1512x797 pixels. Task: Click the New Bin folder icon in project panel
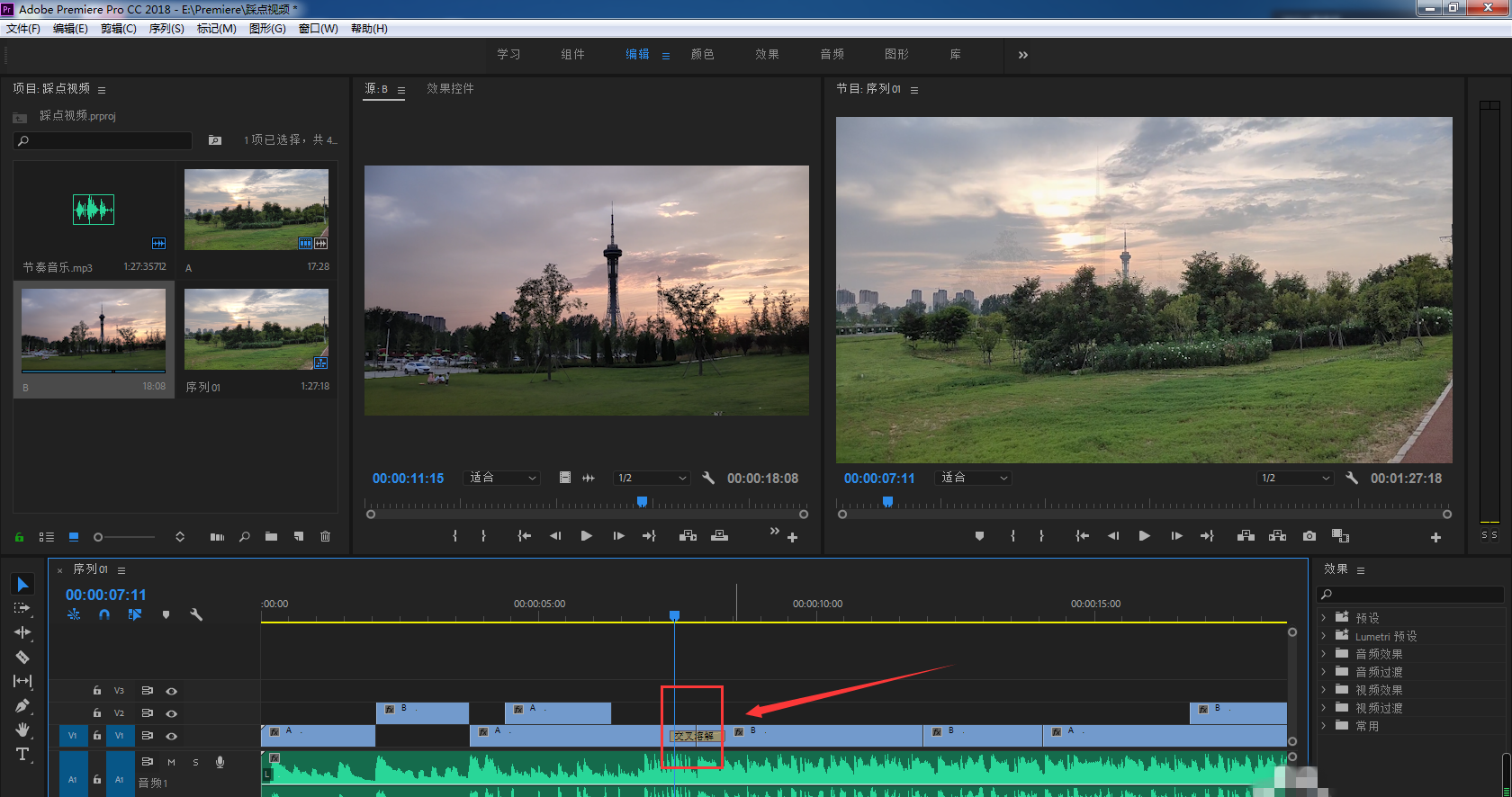pos(271,537)
